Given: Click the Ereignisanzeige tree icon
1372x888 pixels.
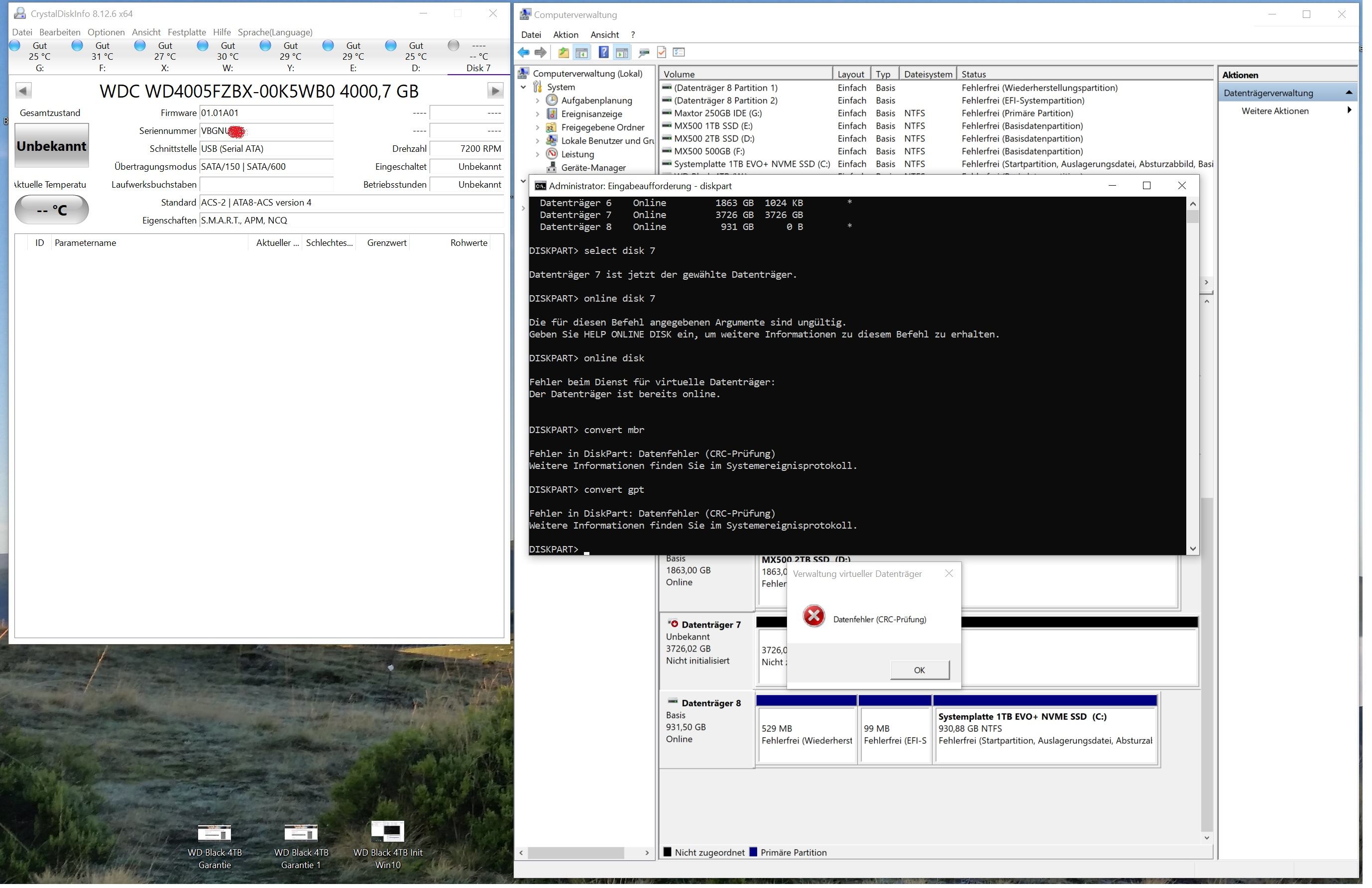Looking at the screenshot, I should pyautogui.click(x=552, y=114).
